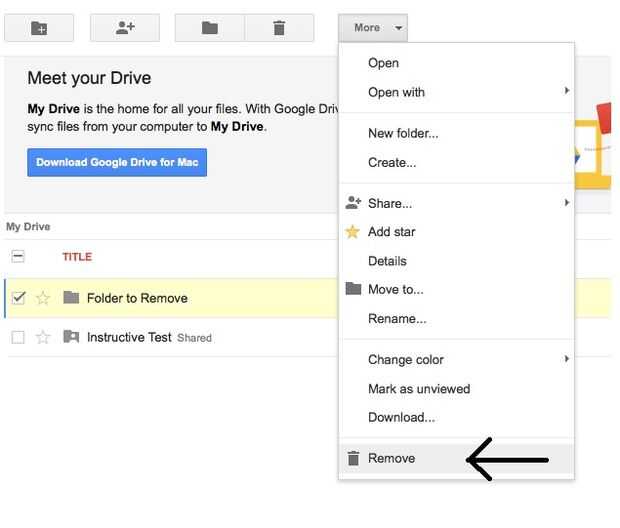Check the Instructive Test checkbox
This screenshot has width=620, height=528.
click(x=18, y=338)
